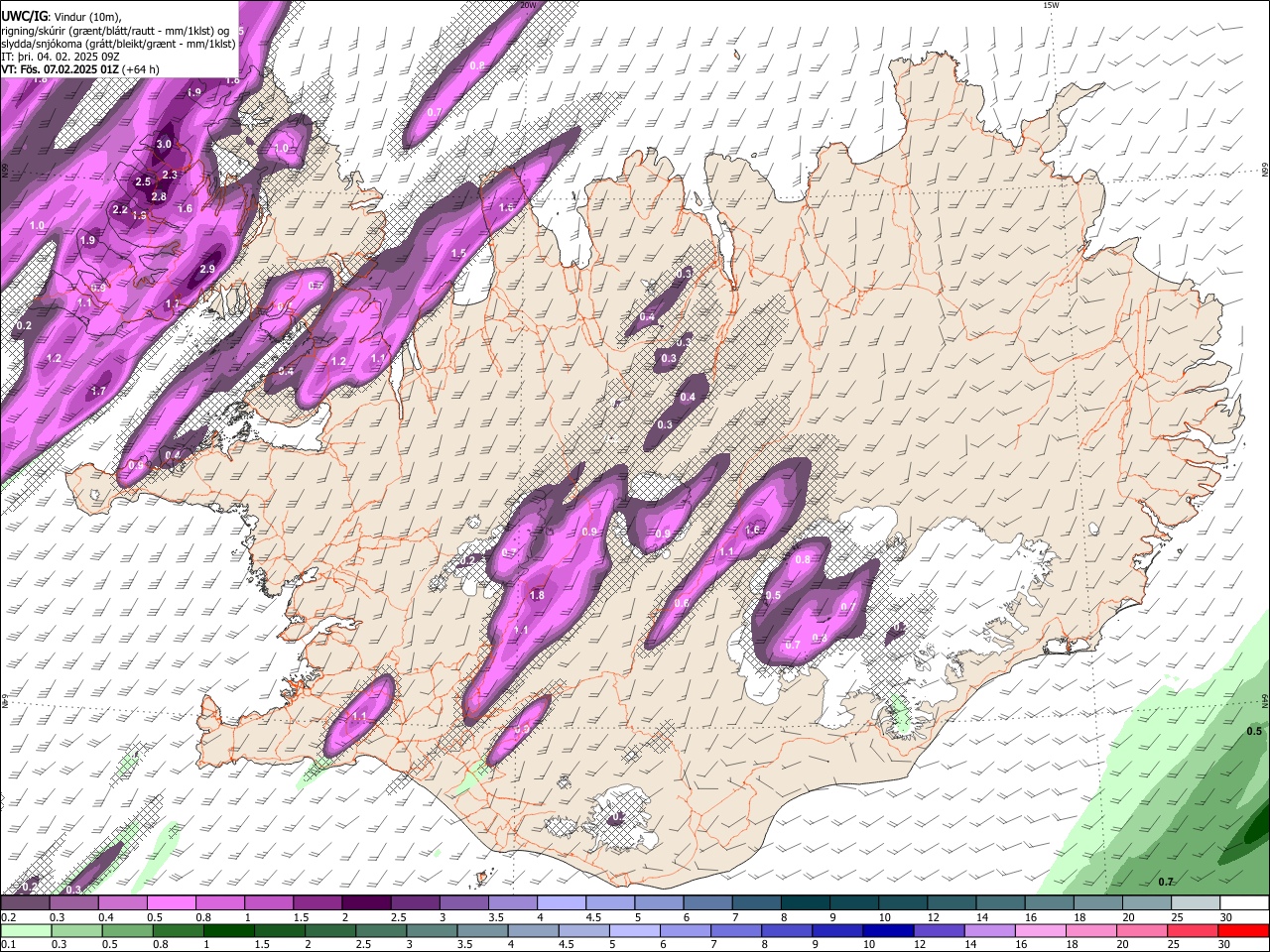Click the bright red rain swatch after 30

tap(1244, 930)
